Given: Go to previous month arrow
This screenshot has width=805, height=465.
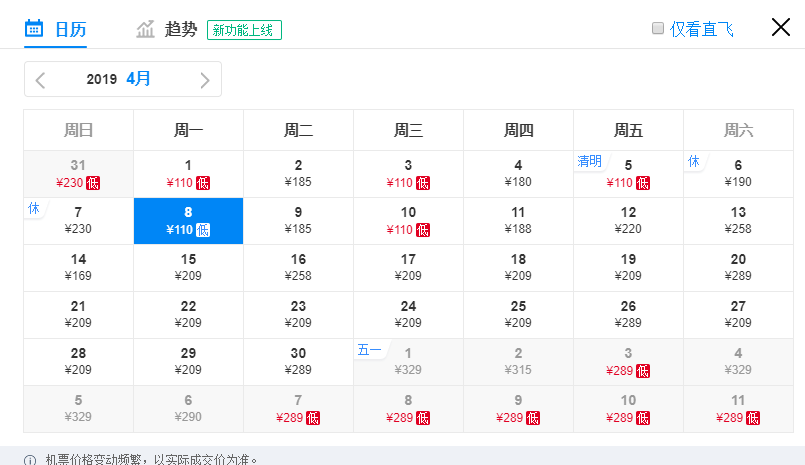Looking at the screenshot, I should (41, 80).
